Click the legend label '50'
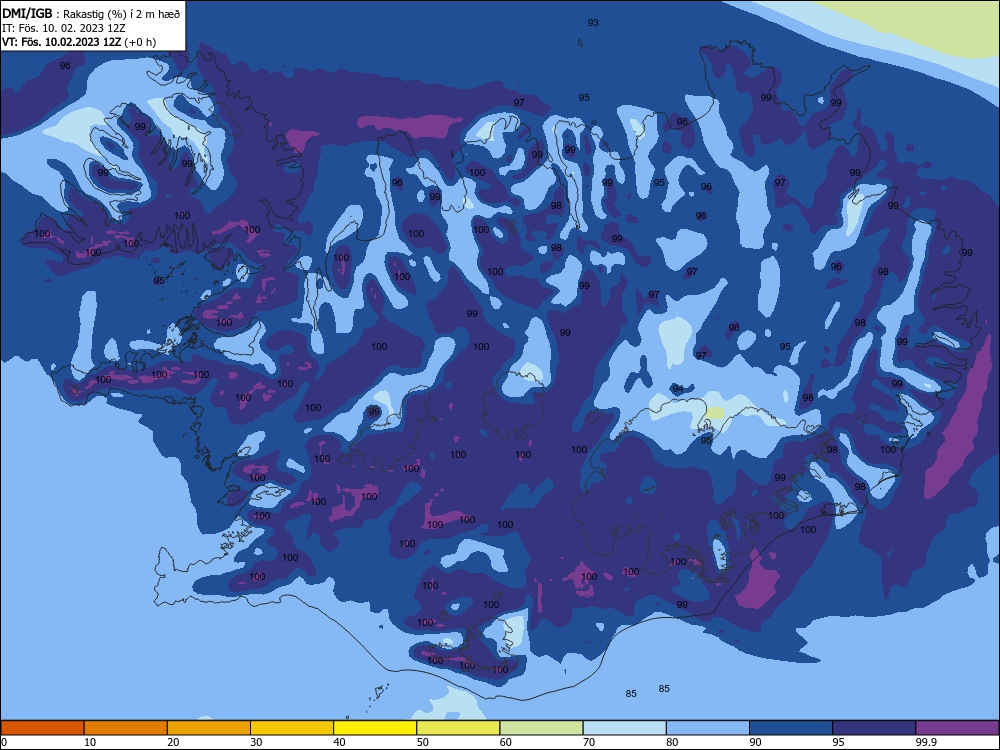Screen dimensions: 1000x750 [423, 742]
